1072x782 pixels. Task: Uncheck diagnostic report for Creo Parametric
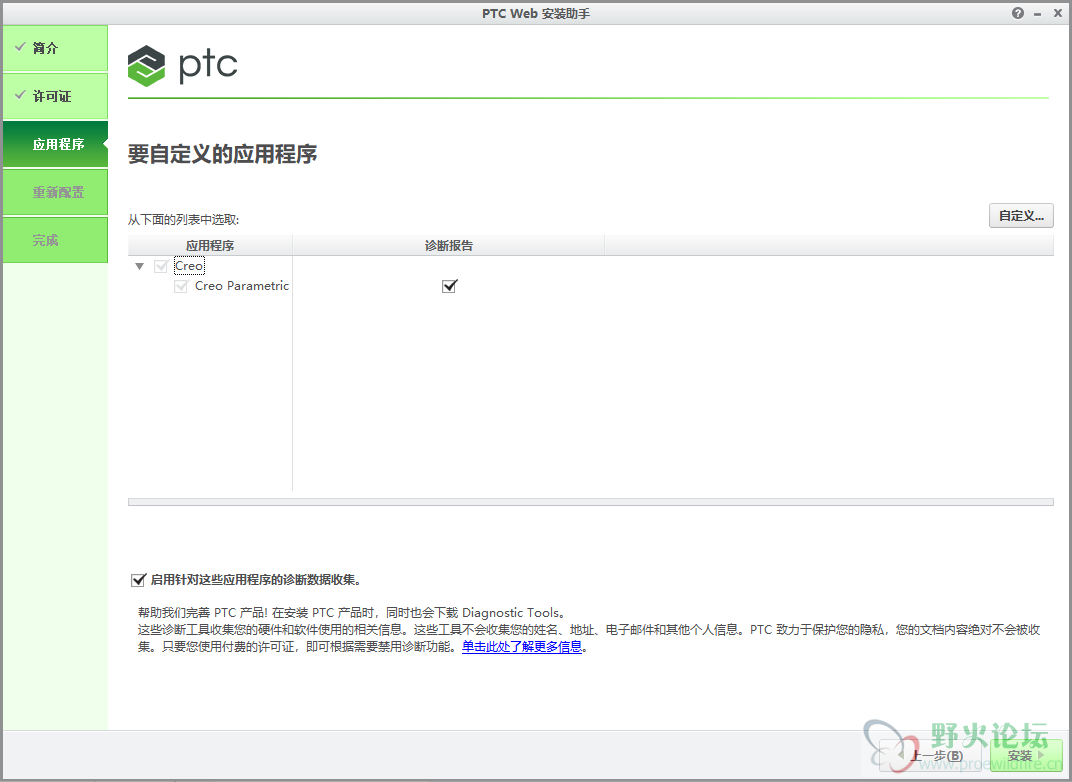[x=449, y=286]
